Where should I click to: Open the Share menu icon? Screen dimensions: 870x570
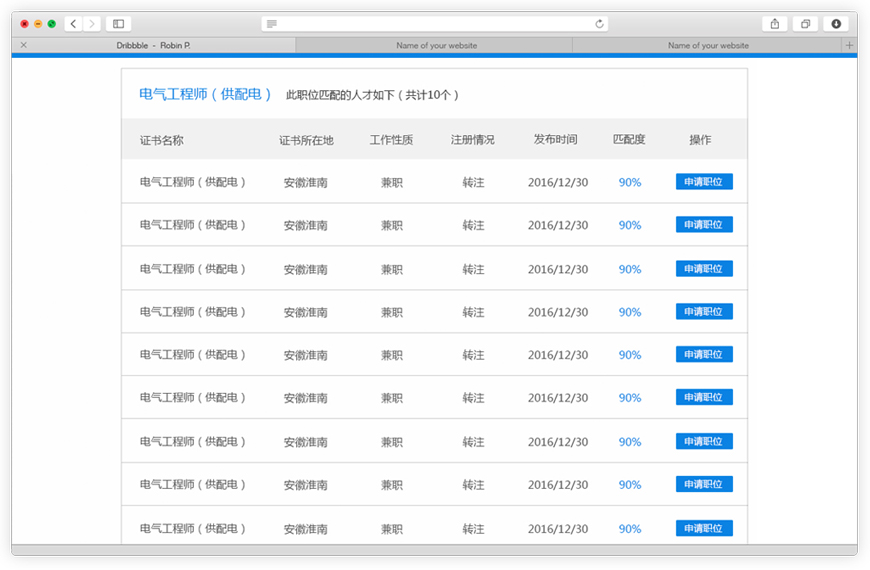[x=775, y=24]
